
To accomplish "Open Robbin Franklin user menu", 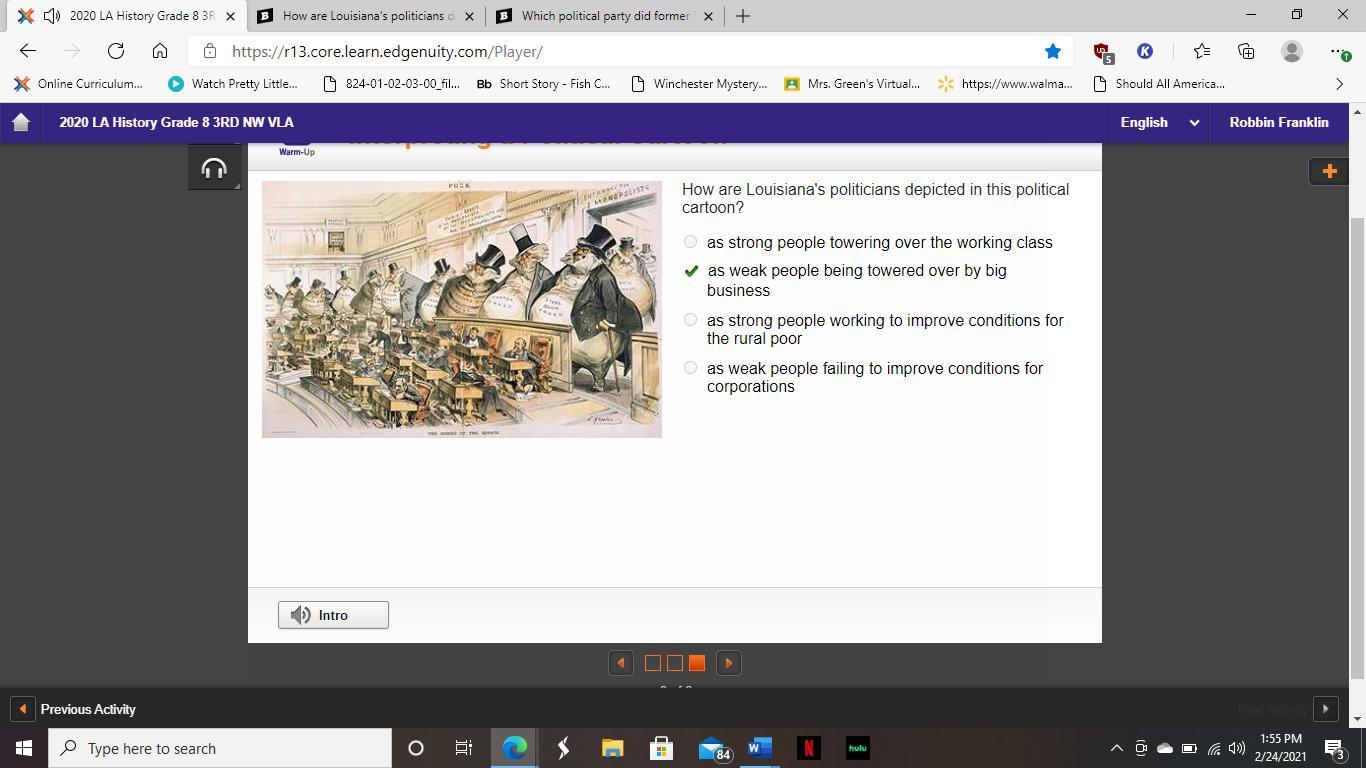I will click(1279, 122).
